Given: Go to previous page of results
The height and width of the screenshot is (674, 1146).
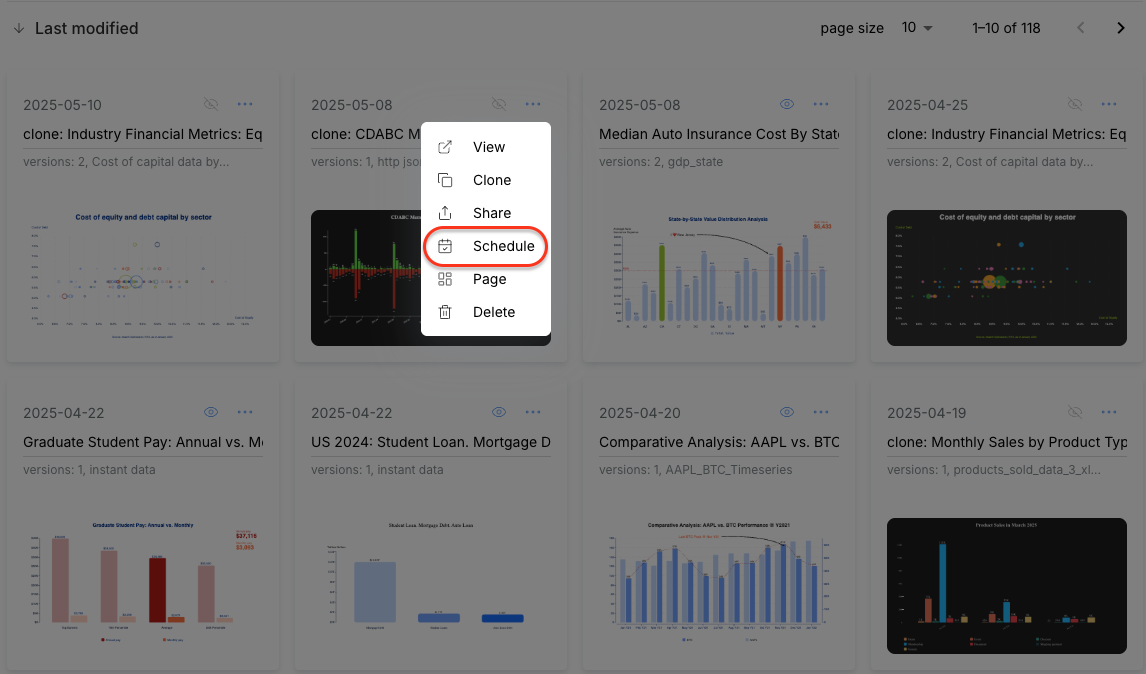Looking at the screenshot, I should tap(1080, 28).
